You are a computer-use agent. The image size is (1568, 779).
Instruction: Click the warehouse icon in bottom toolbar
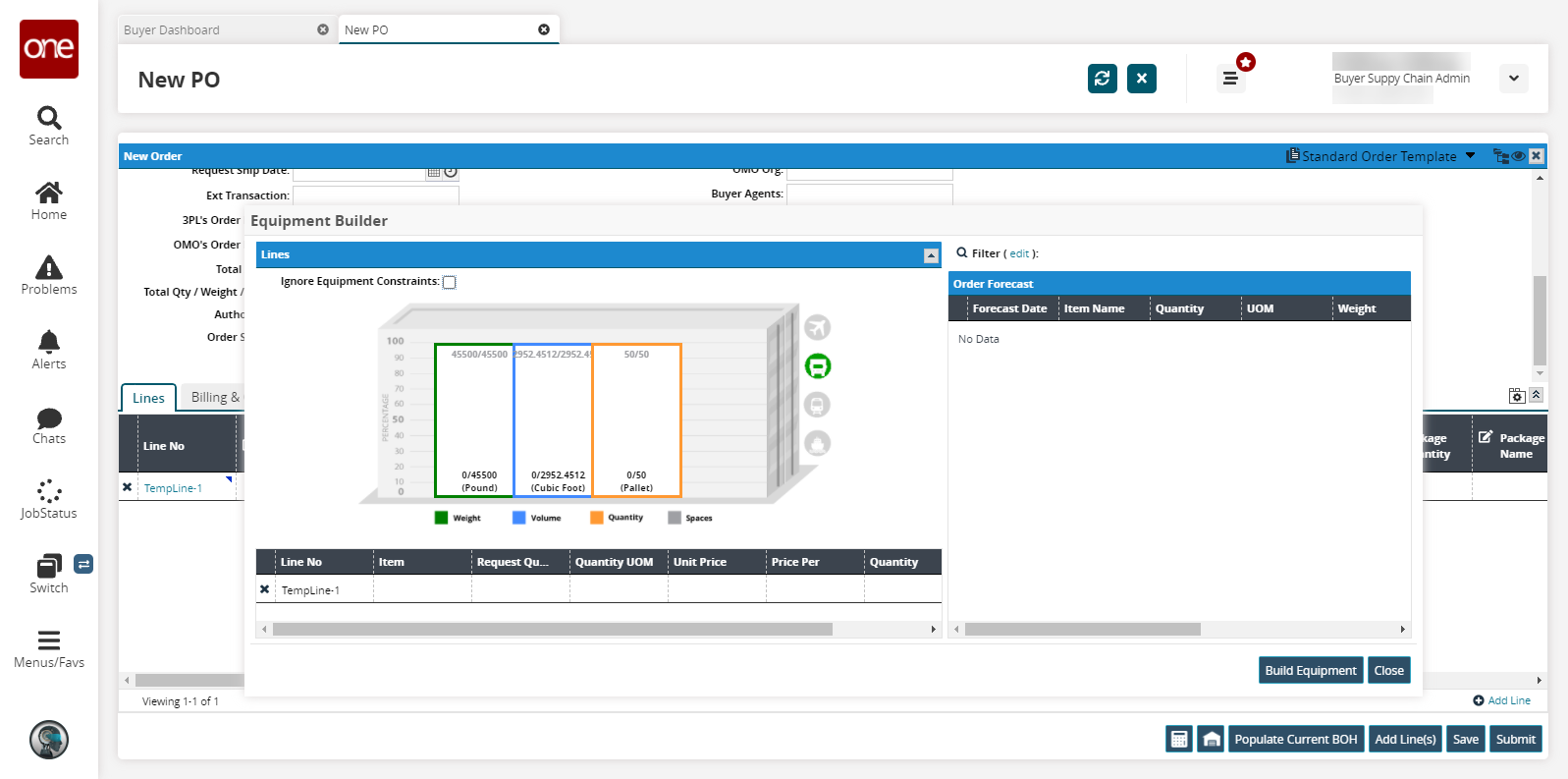1212,740
